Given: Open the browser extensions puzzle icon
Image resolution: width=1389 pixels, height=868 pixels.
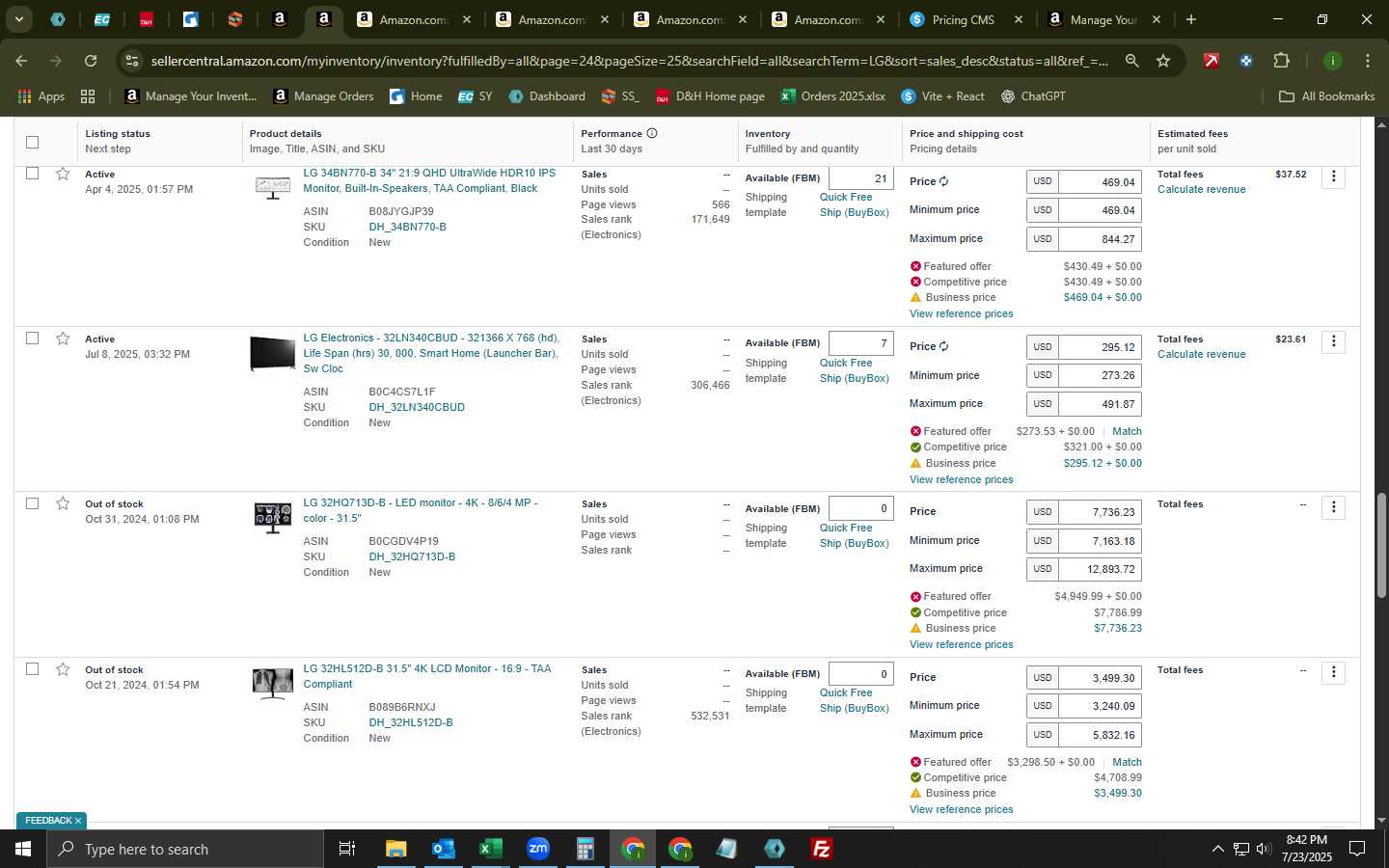Looking at the screenshot, I should [1281, 61].
